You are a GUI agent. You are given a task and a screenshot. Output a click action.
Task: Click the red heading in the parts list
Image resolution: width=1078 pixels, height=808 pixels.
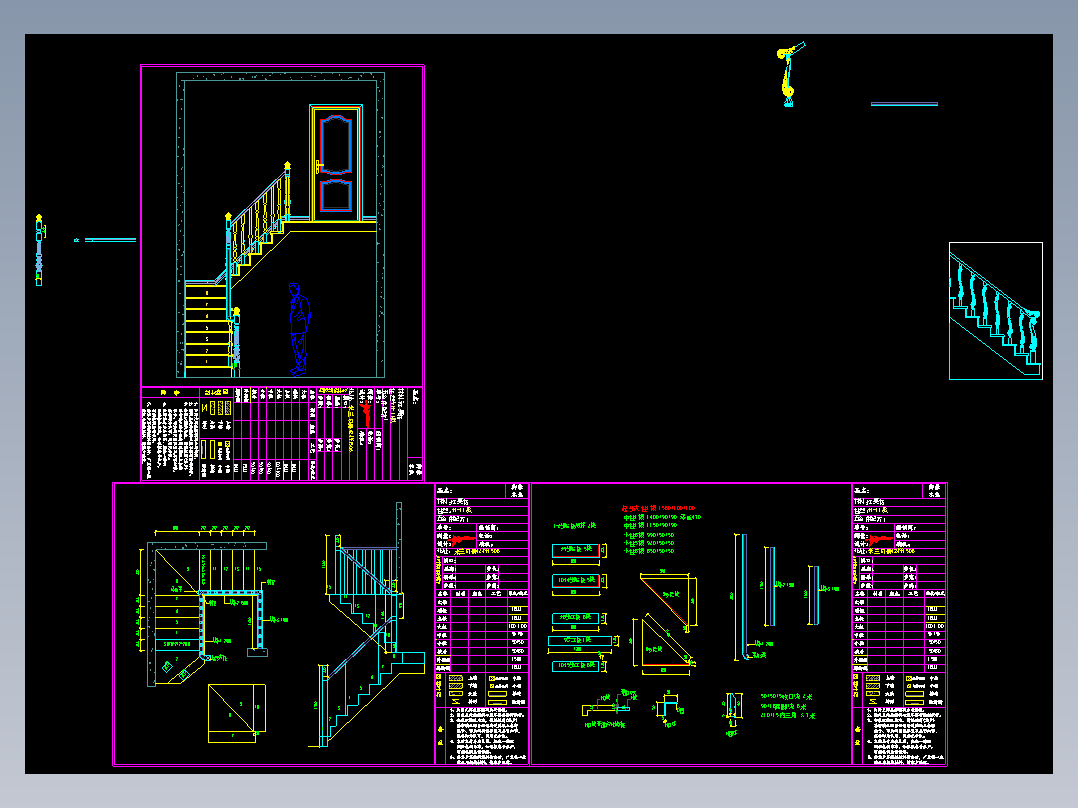coord(658,508)
